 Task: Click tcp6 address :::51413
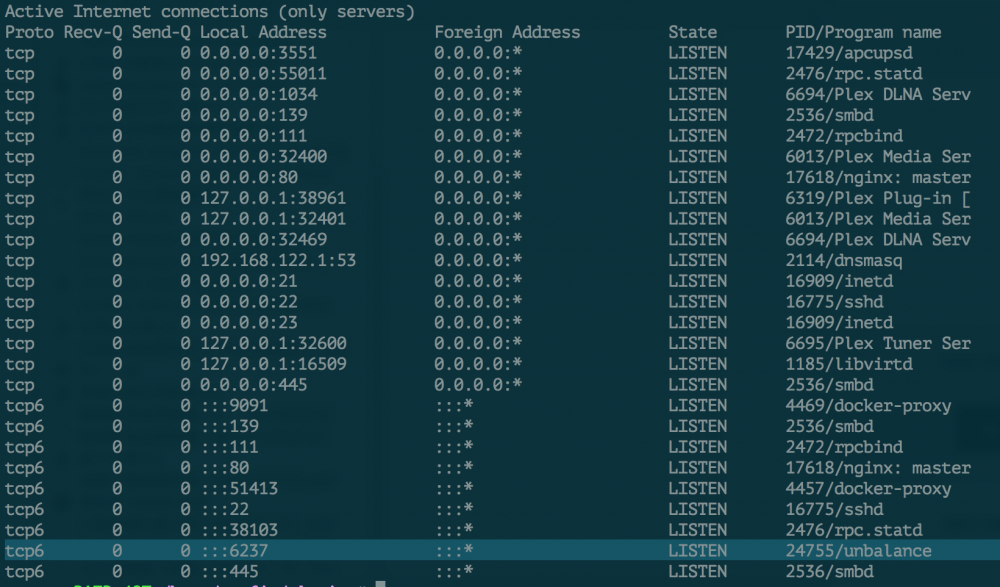pyautogui.click(x=239, y=489)
